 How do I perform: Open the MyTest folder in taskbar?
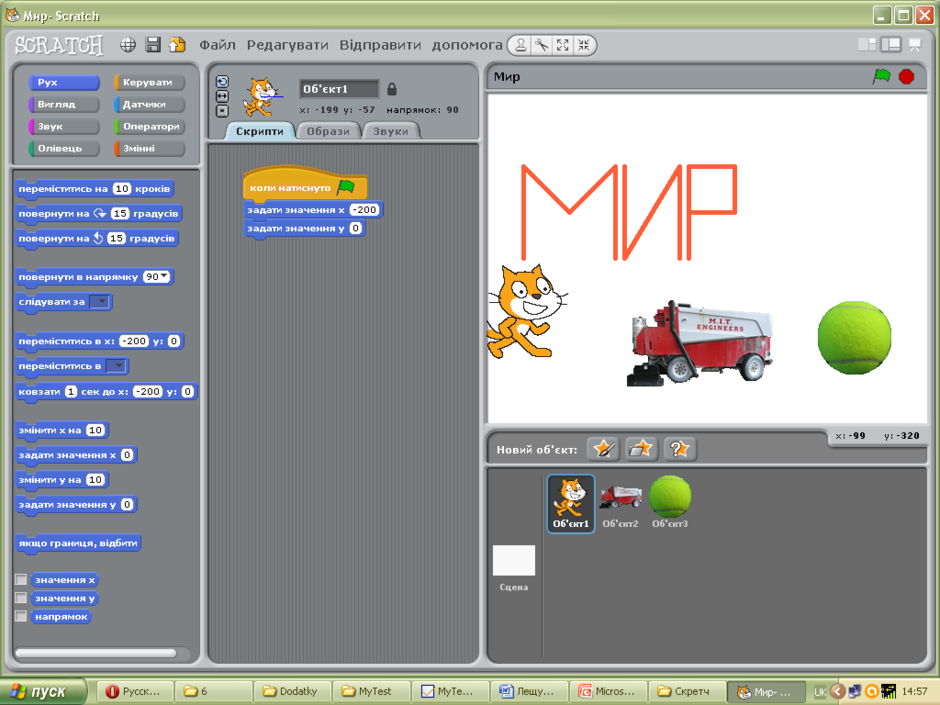click(370, 691)
